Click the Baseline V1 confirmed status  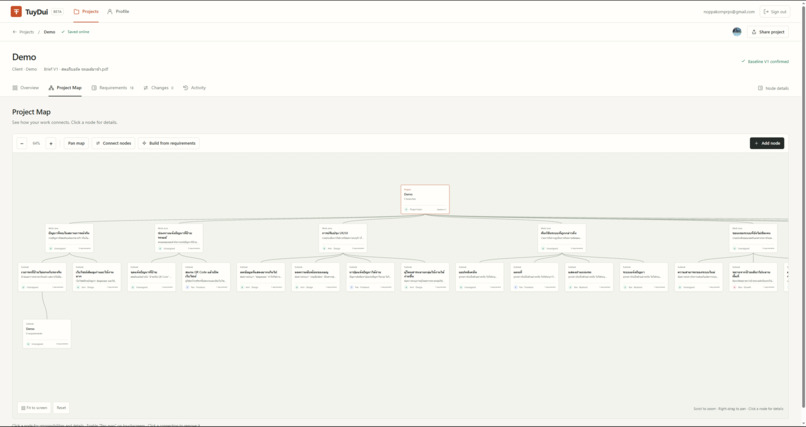pos(765,61)
